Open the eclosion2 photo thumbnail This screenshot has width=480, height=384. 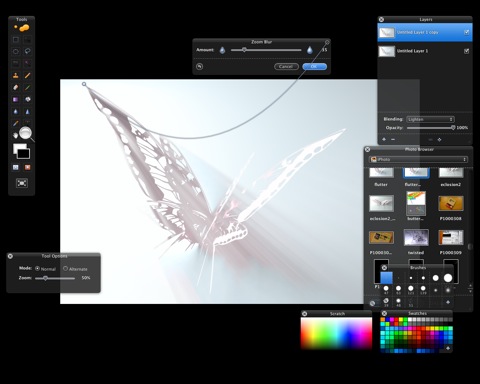[451, 173]
